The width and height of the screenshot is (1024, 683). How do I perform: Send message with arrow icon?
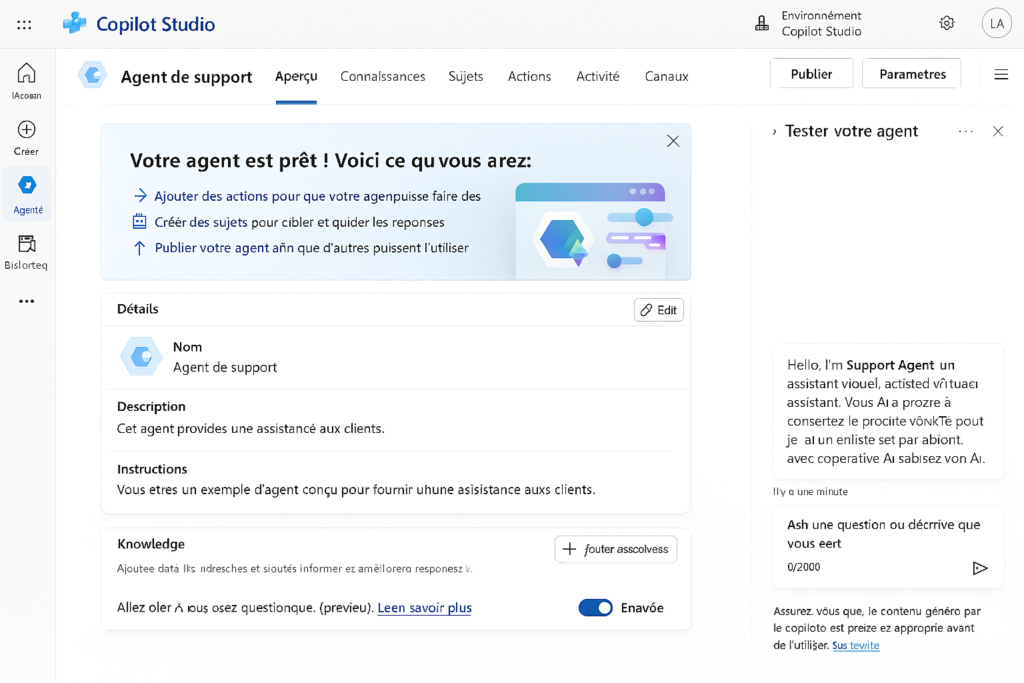tap(979, 568)
